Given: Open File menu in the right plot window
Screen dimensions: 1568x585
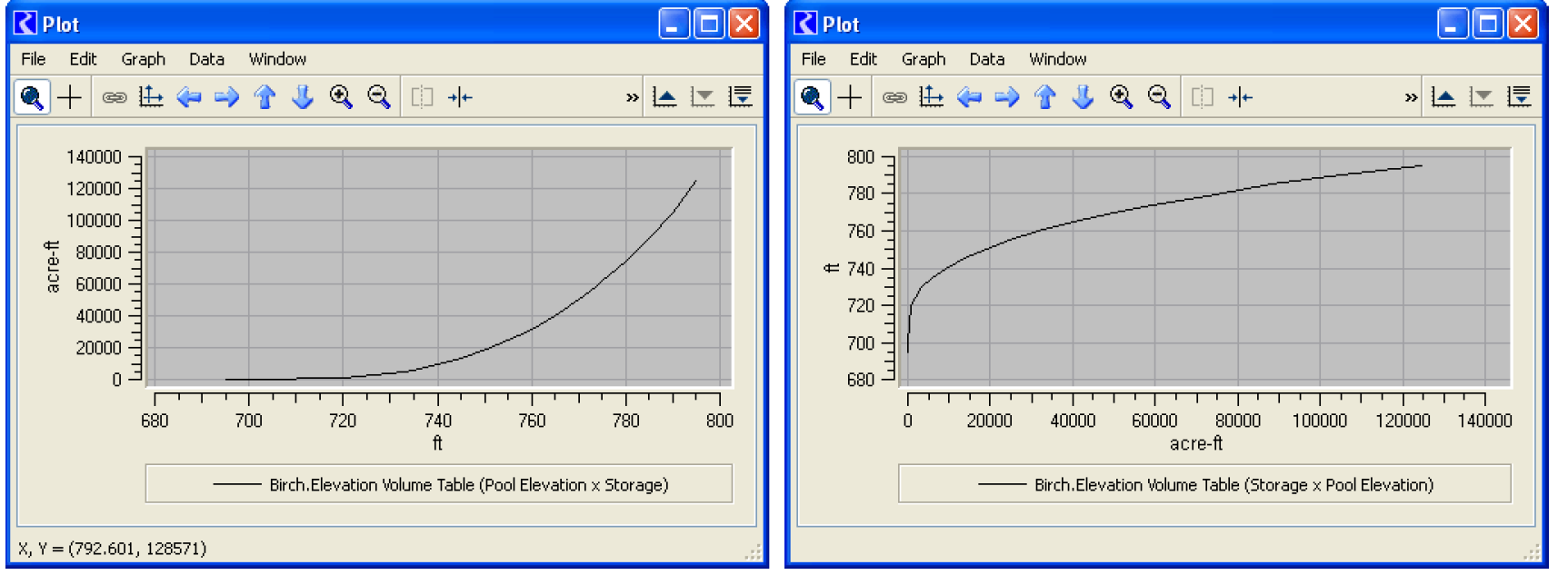Looking at the screenshot, I should (813, 59).
